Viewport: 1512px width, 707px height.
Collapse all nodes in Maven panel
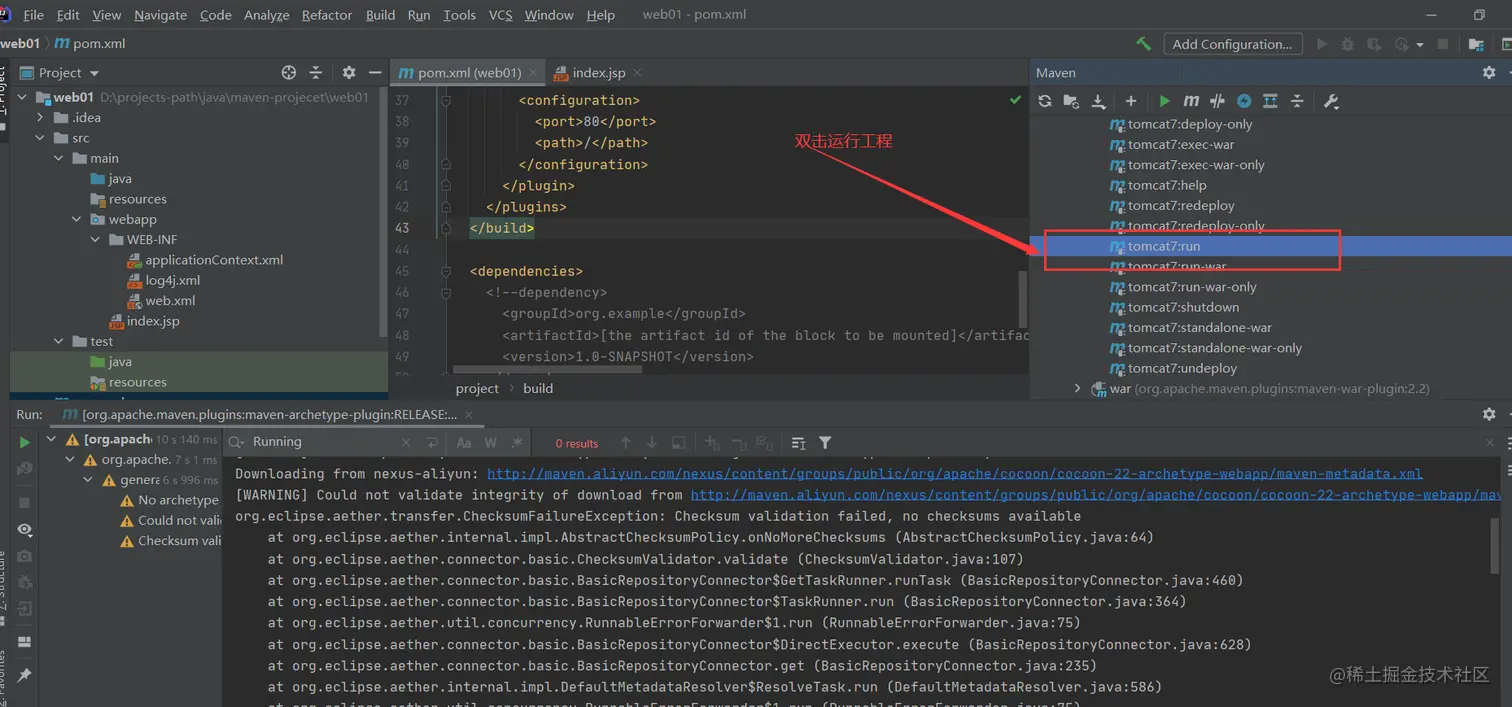click(1297, 101)
